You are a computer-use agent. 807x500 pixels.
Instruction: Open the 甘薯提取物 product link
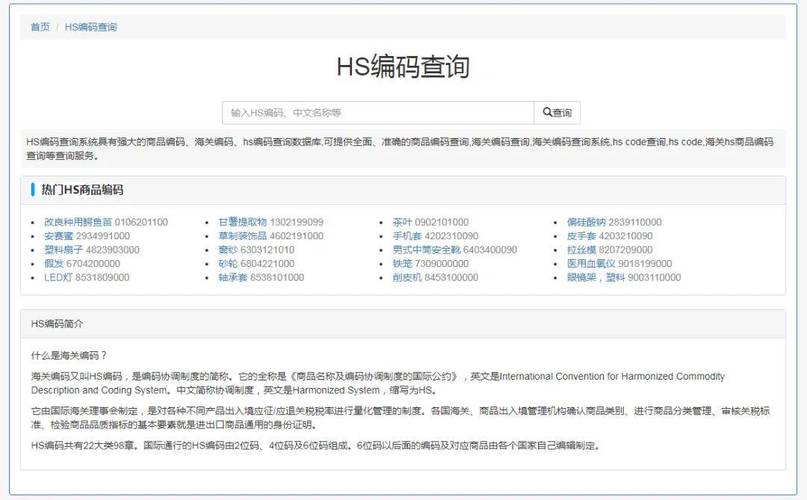coord(242,222)
